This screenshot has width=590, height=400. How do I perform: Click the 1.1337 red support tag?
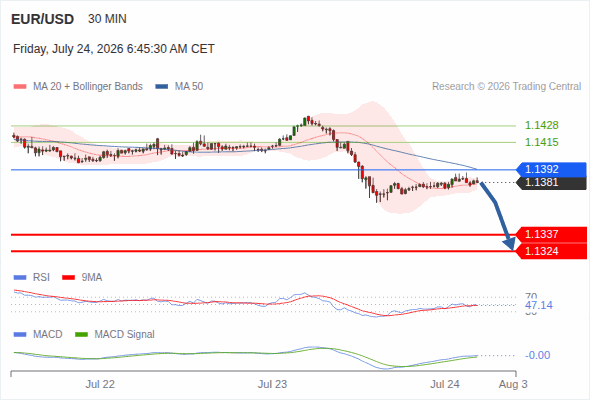551,234
